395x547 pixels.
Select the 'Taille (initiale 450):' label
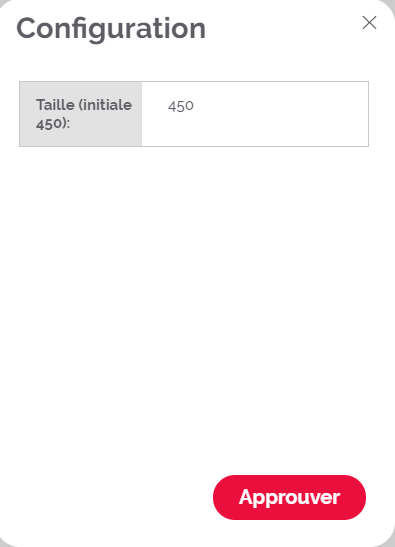(84, 114)
